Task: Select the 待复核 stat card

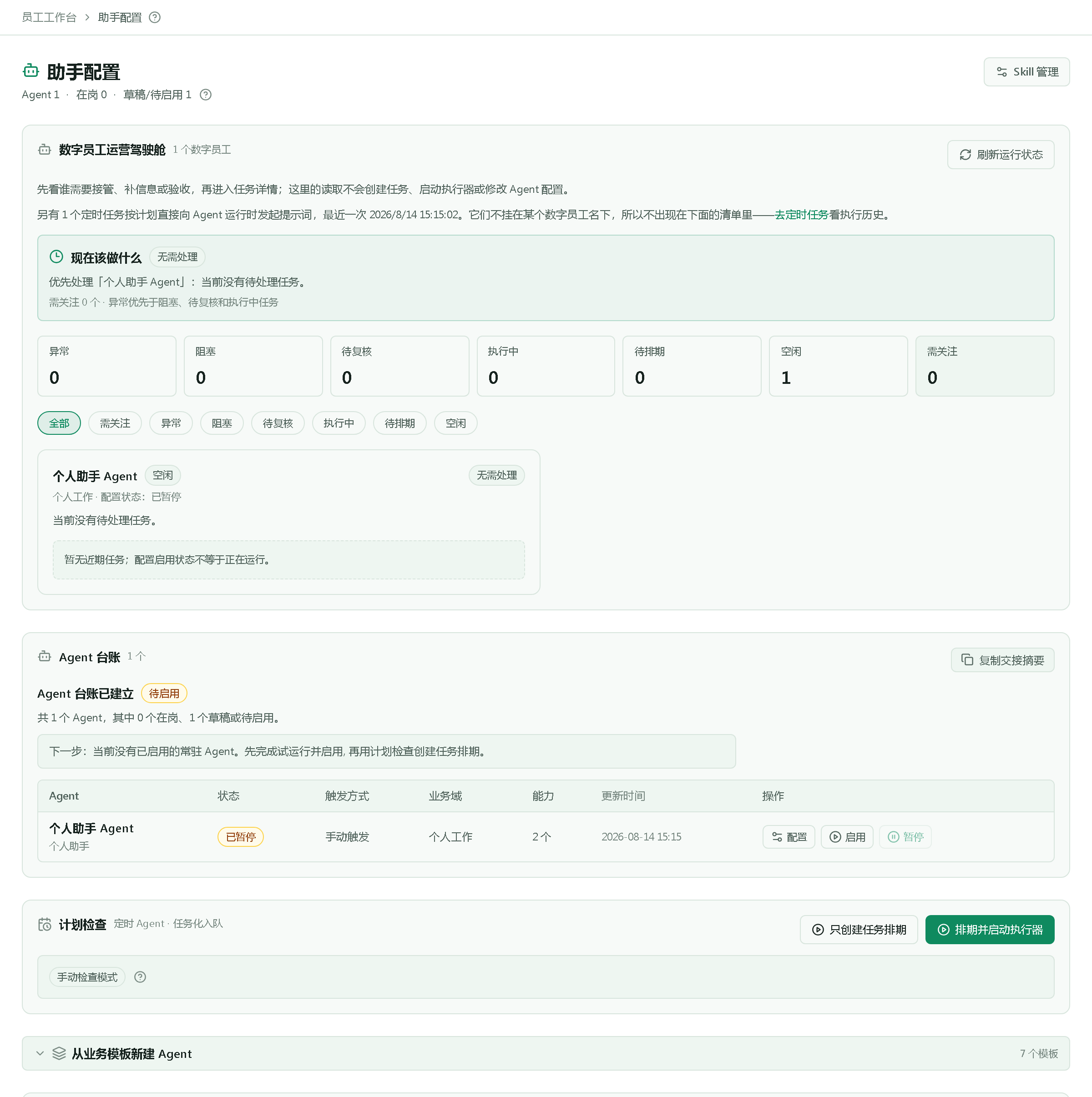Action: pyautogui.click(x=399, y=366)
